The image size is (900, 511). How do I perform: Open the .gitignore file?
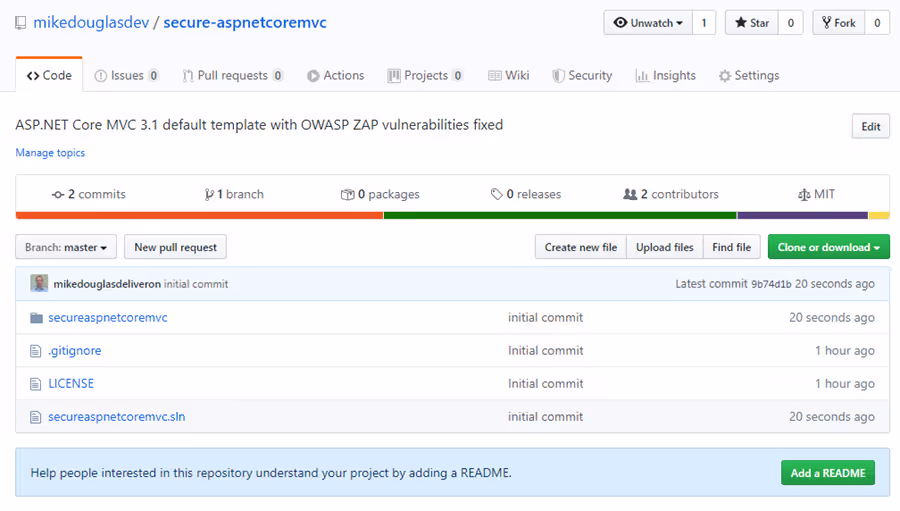coord(75,351)
